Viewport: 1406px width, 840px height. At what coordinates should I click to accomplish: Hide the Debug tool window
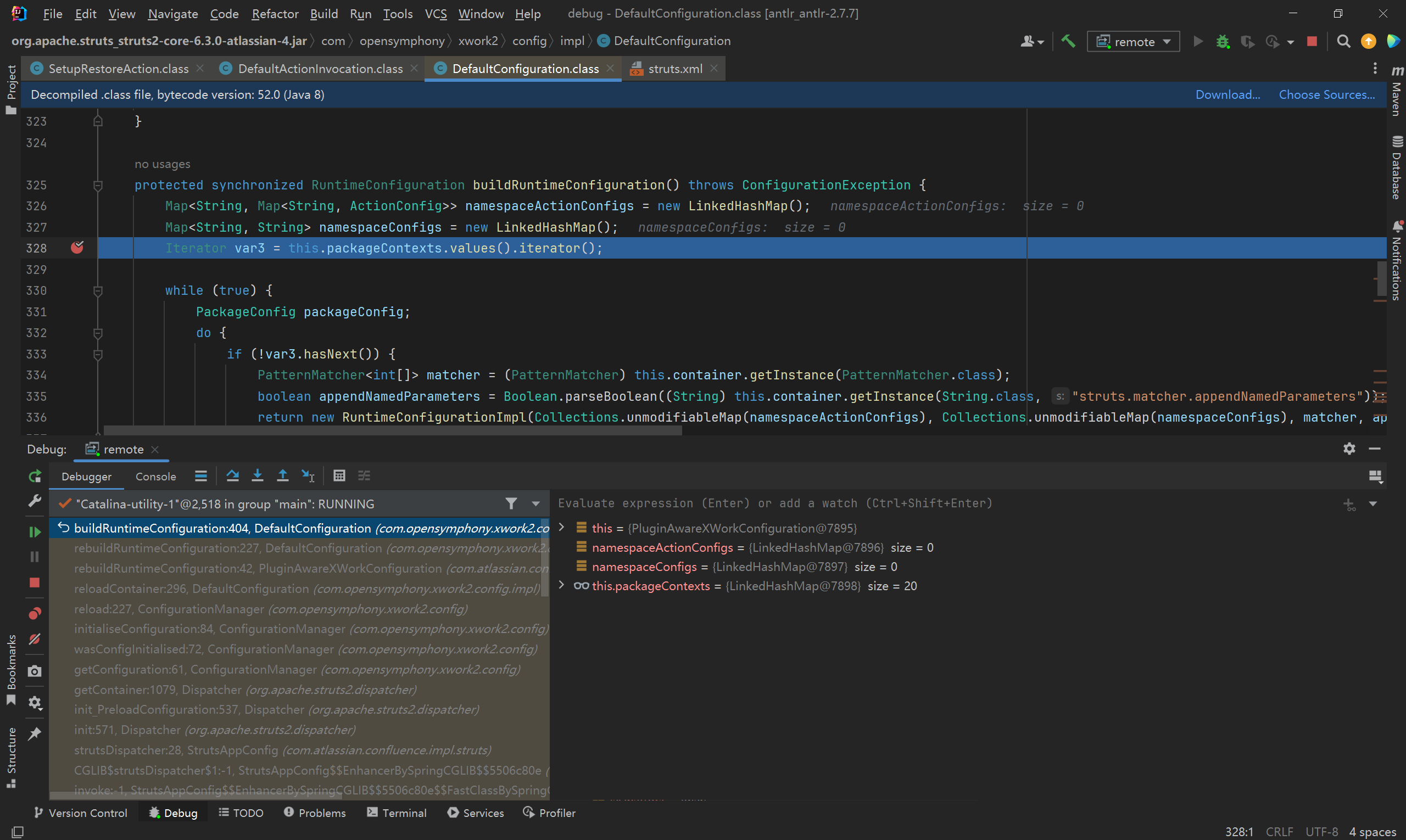pos(1375,449)
